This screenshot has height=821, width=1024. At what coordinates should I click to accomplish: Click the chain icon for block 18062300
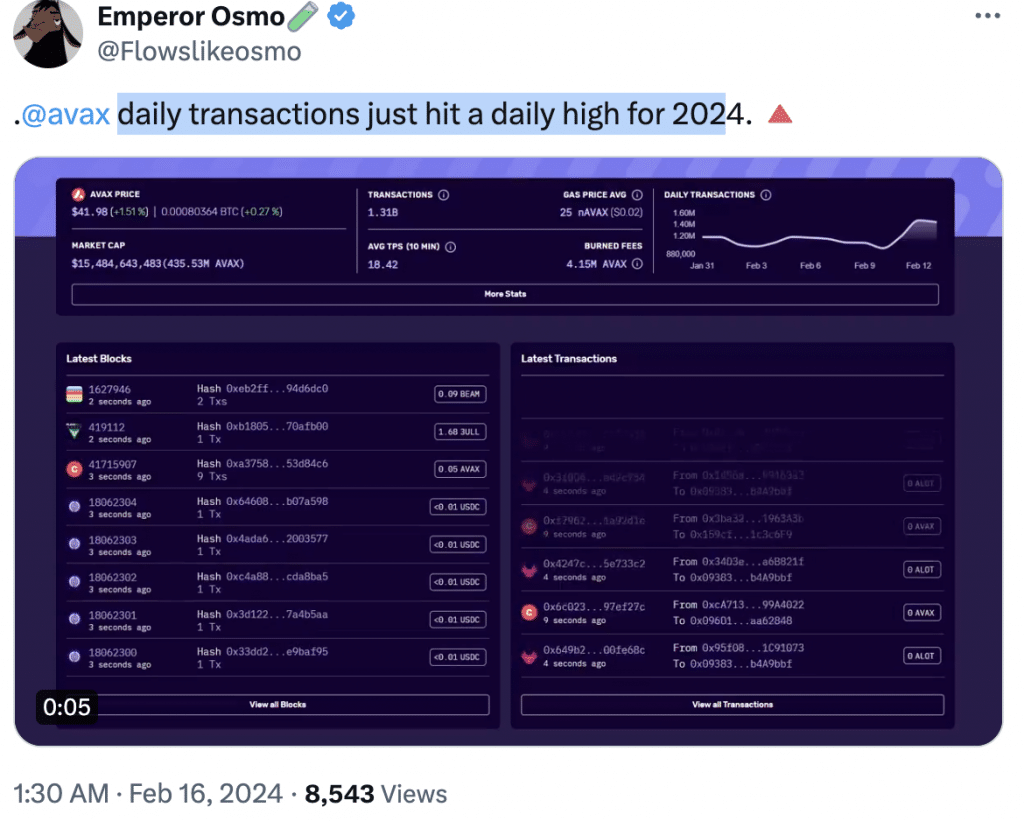[74, 657]
